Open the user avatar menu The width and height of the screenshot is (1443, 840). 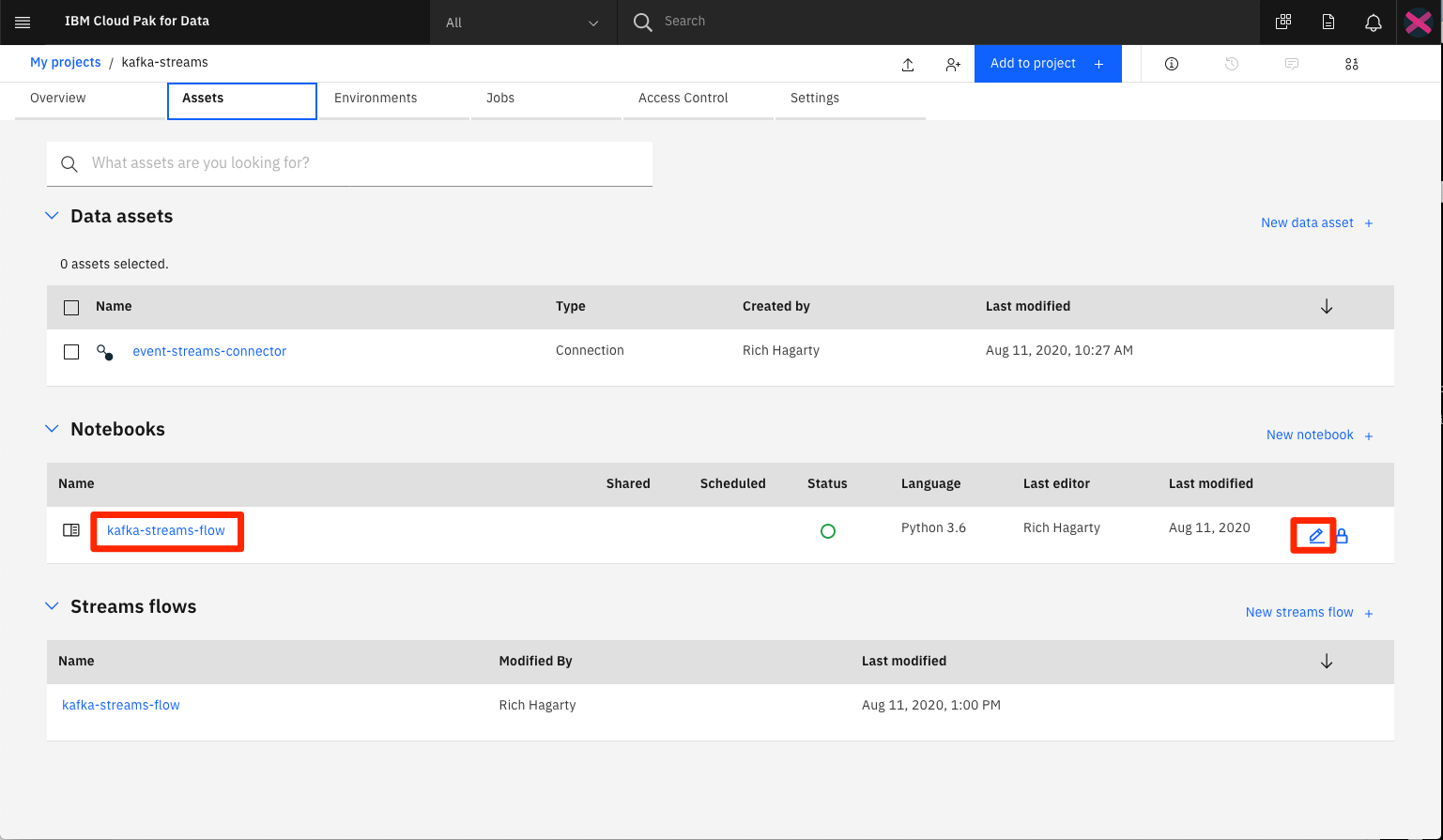coord(1419,22)
